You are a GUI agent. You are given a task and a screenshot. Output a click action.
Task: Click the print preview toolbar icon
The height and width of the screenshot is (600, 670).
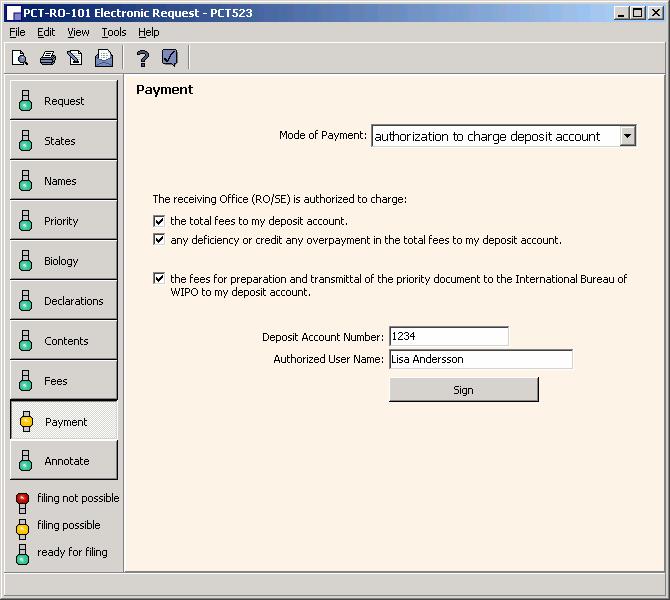(x=20, y=58)
